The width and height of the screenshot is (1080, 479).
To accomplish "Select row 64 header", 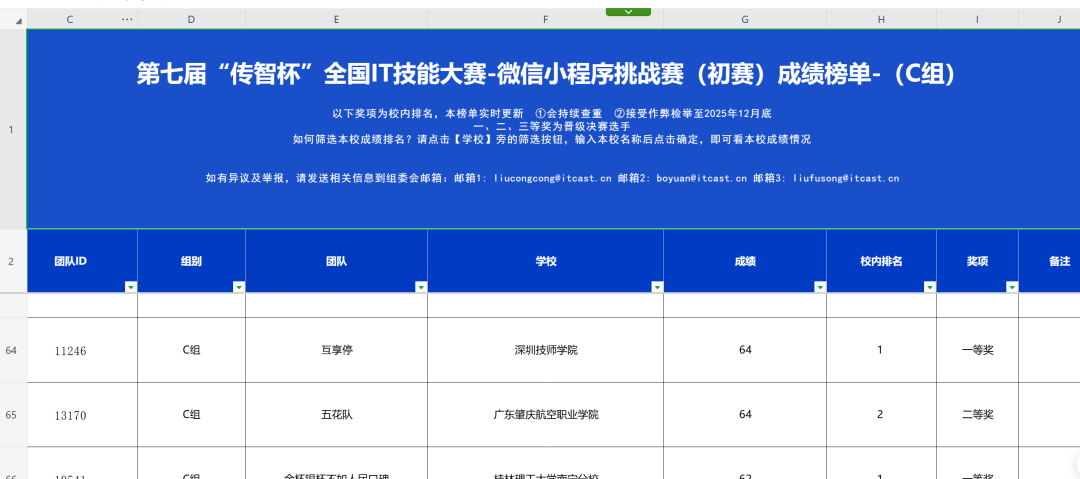I will click(x=12, y=351).
